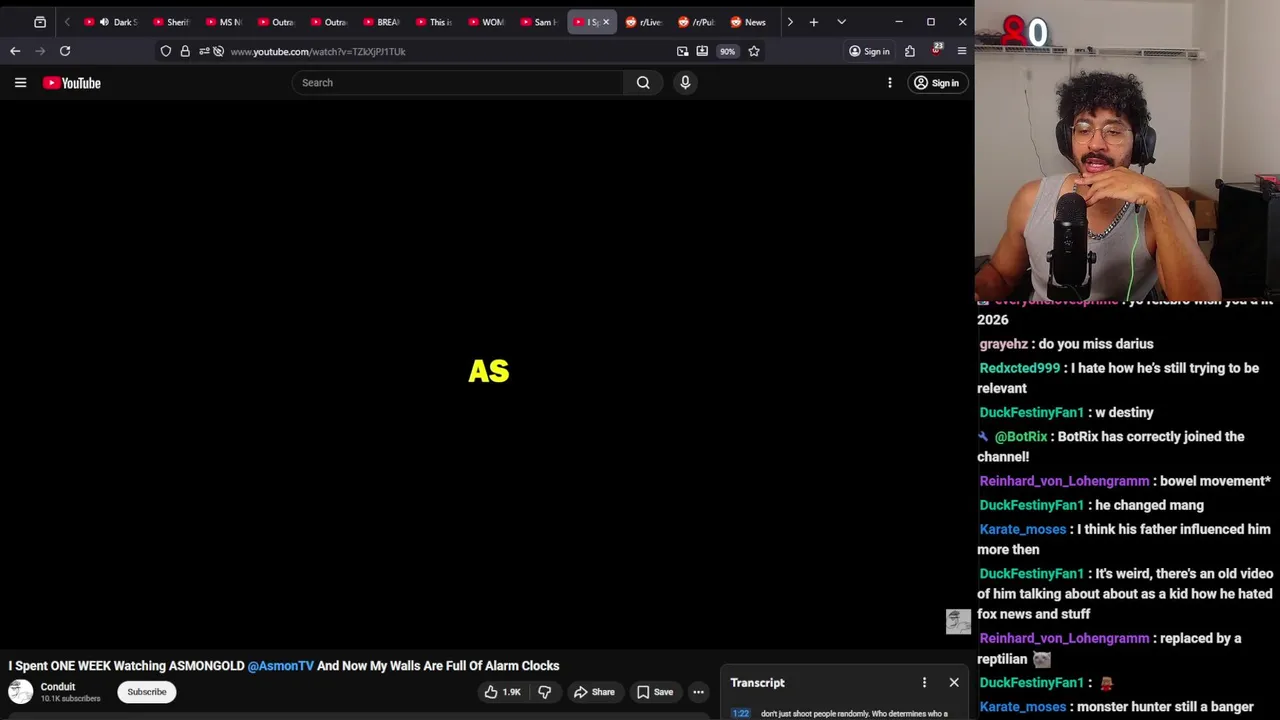The height and width of the screenshot is (720, 1280).
Task: Click 'he changed mang' chat message
Action: pos(1149,505)
